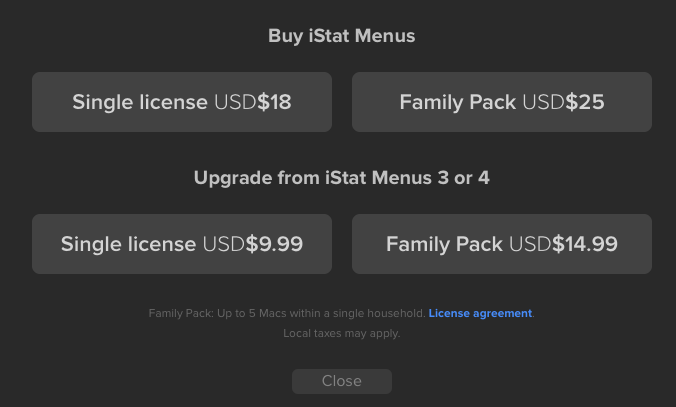Click the "Upgrade from iStat Menus 3 or 4" heading
The height and width of the screenshot is (407, 676).
[x=341, y=178]
